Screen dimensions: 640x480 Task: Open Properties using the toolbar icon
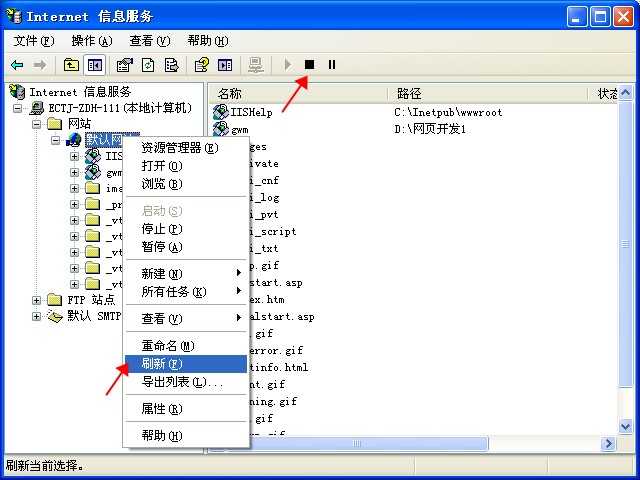124,65
